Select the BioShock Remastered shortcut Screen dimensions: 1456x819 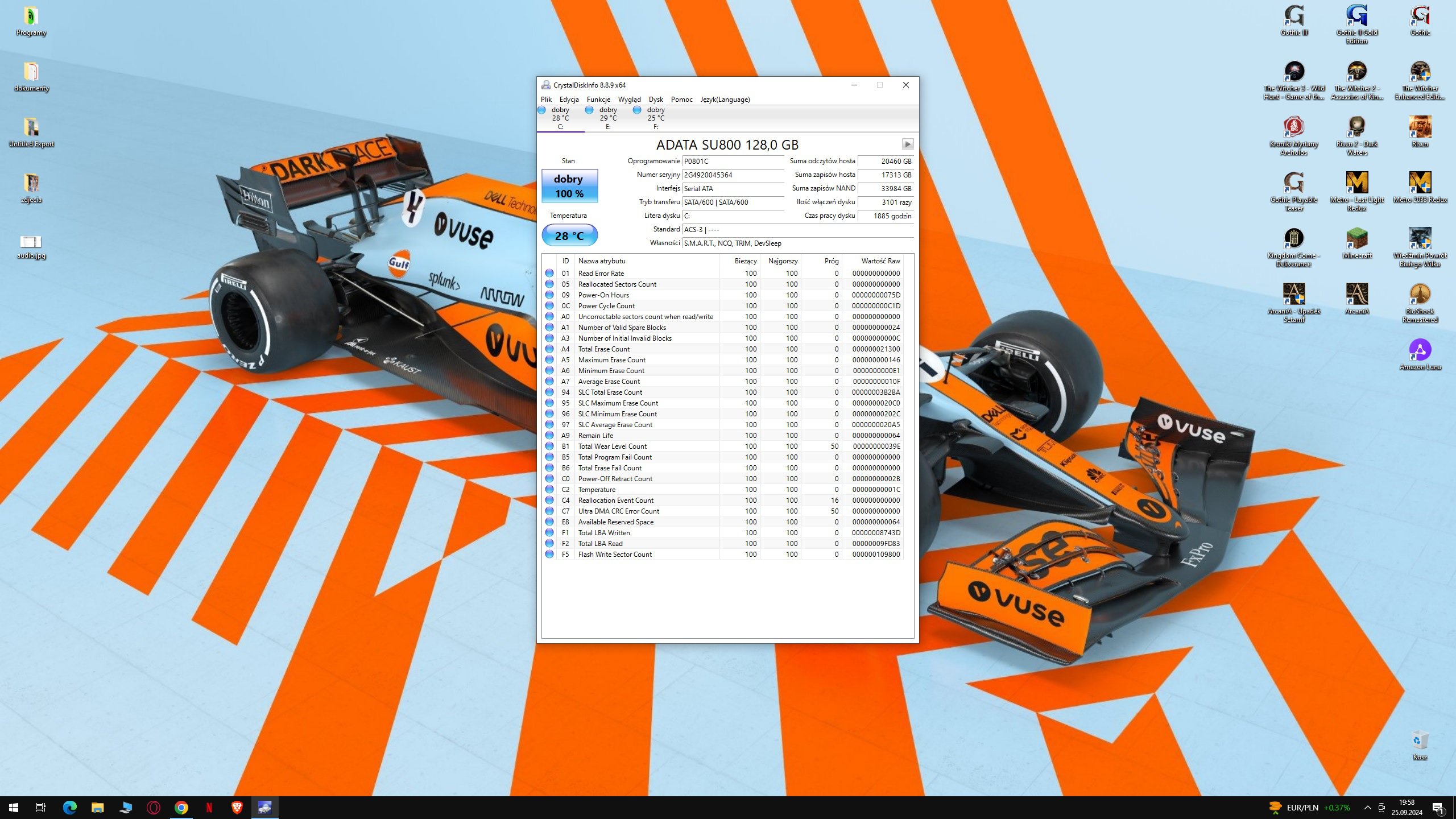pos(1420,304)
